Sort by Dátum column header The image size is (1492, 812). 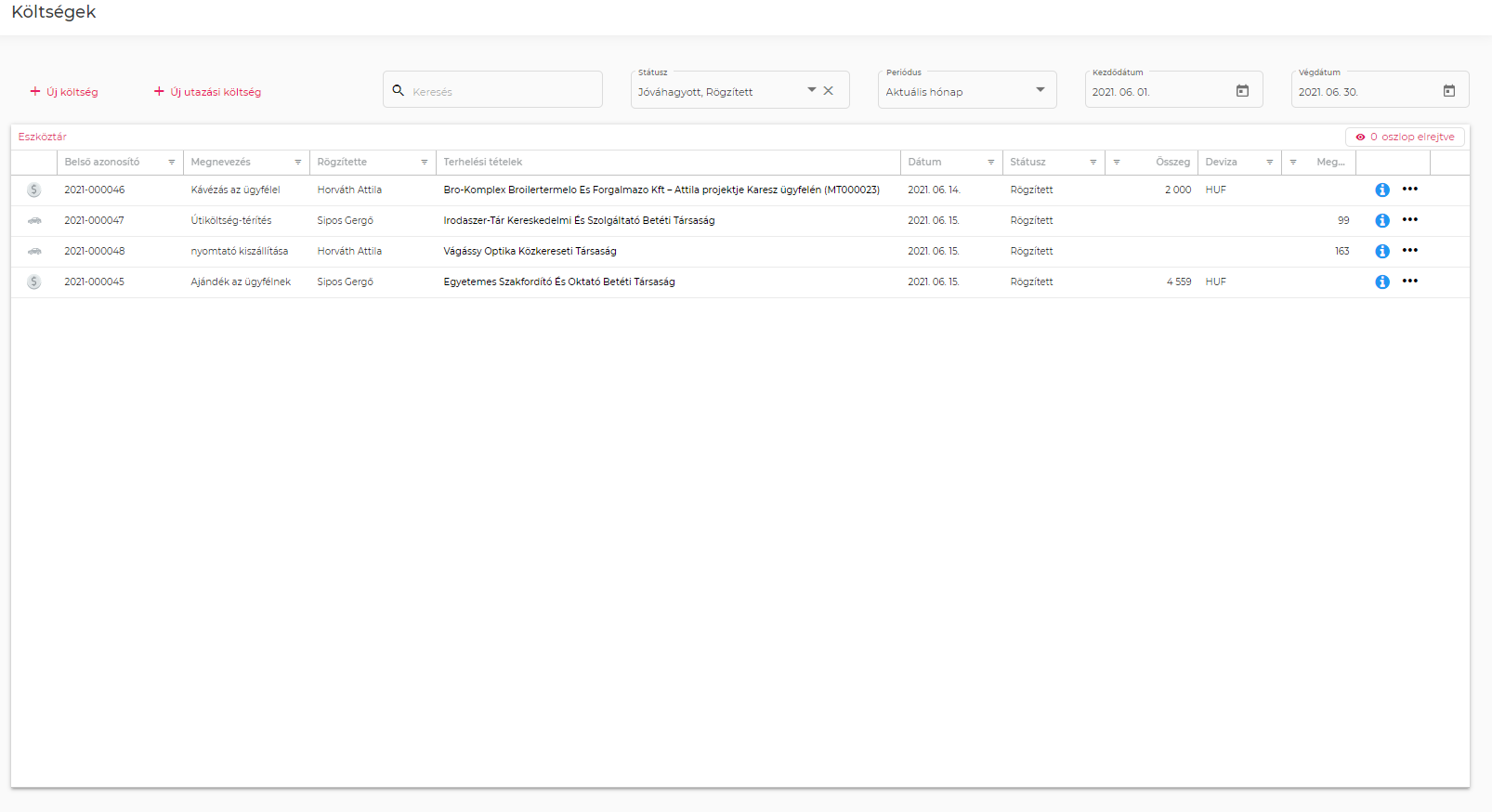coord(925,162)
